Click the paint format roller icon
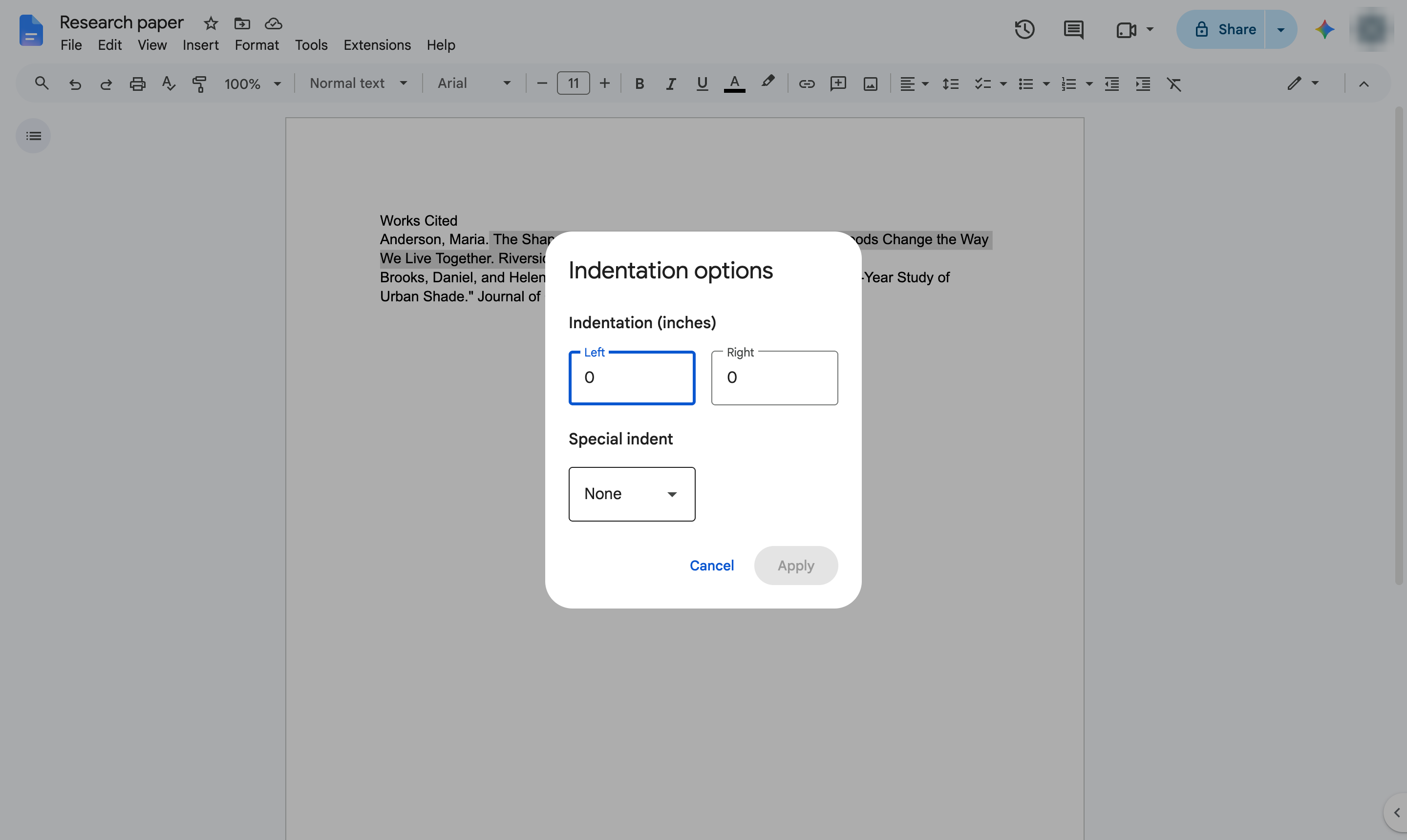The height and width of the screenshot is (840, 1407). pyautogui.click(x=199, y=84)
